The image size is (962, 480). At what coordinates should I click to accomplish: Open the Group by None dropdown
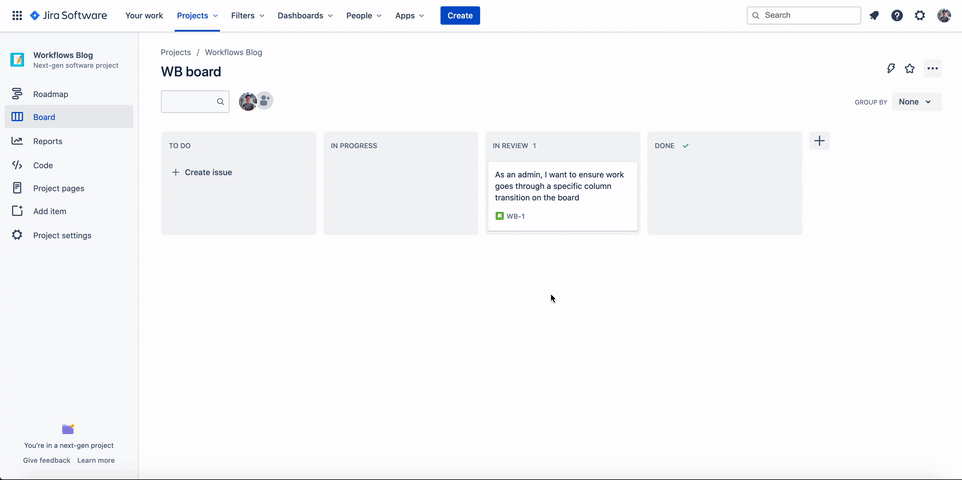[x=917, y=102]
